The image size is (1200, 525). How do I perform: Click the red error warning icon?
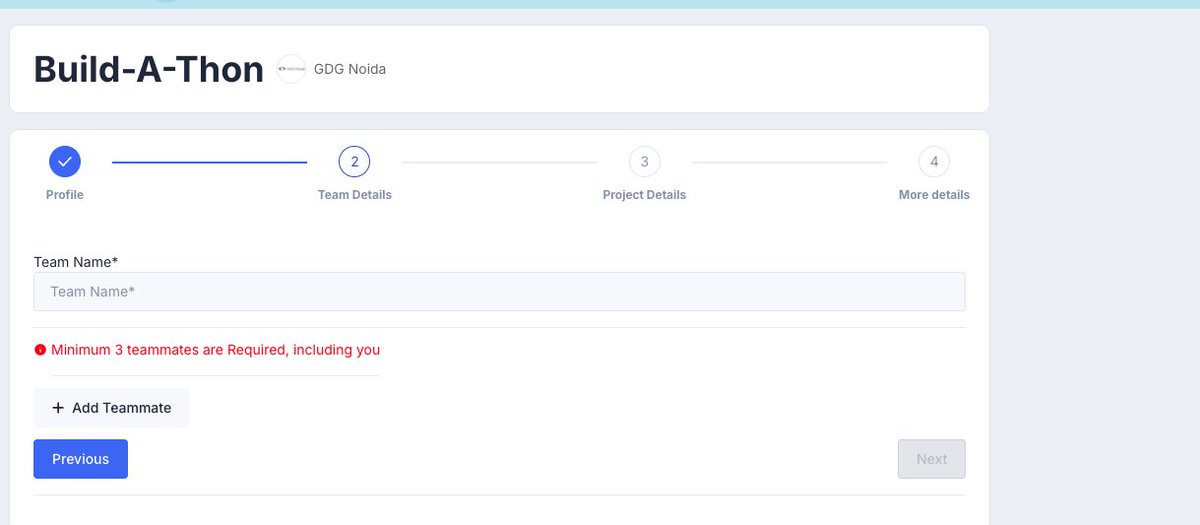pos(40,350)
